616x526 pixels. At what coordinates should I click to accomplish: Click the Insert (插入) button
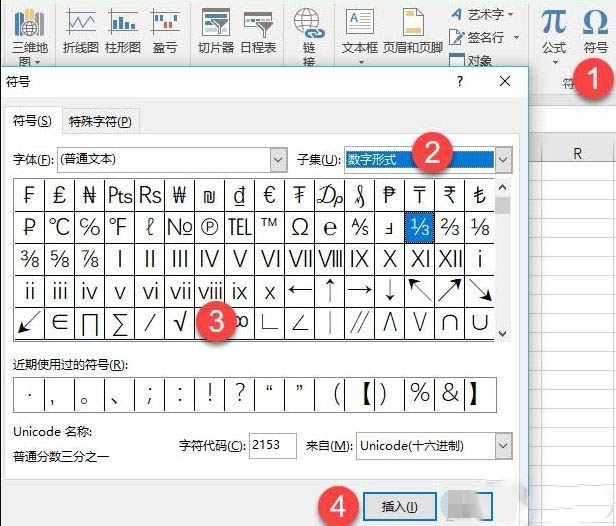(400, 506)
